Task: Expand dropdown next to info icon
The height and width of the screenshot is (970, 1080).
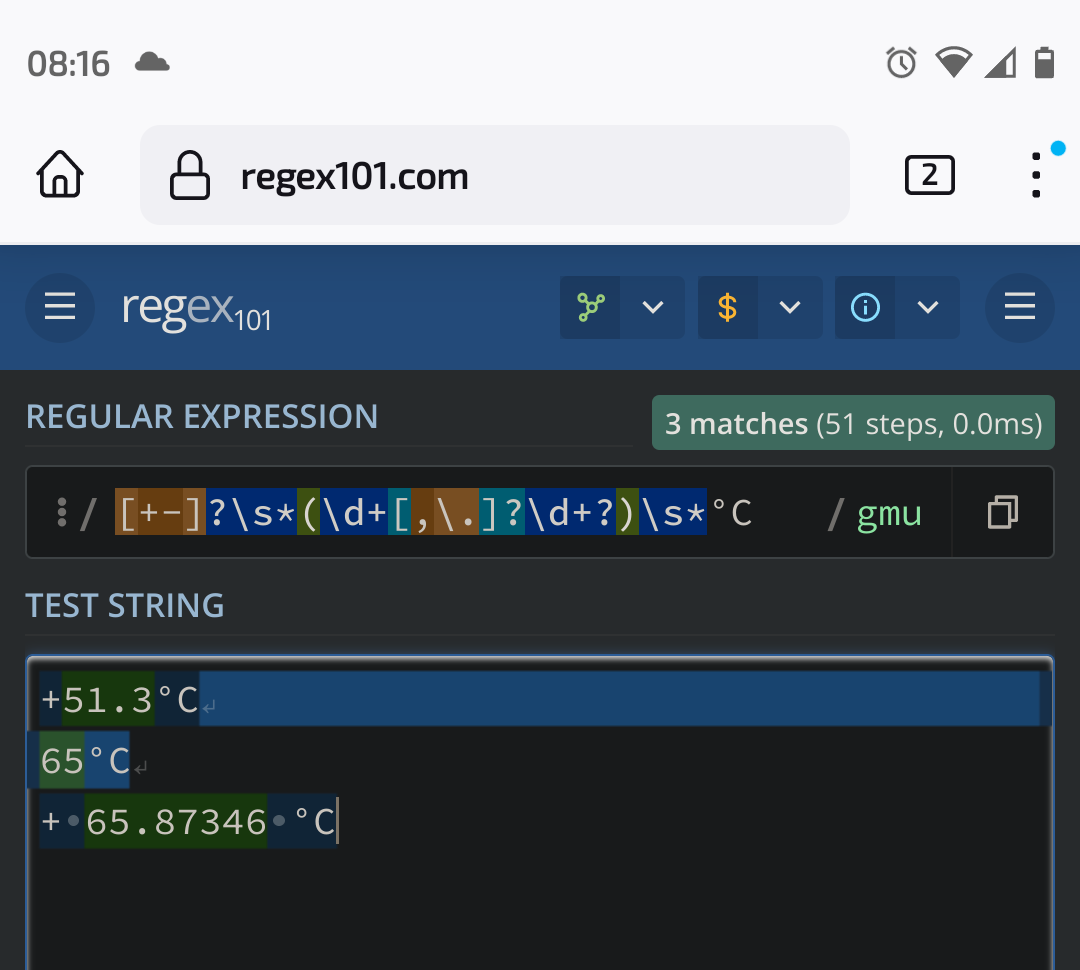Action: tap(928, 307)
